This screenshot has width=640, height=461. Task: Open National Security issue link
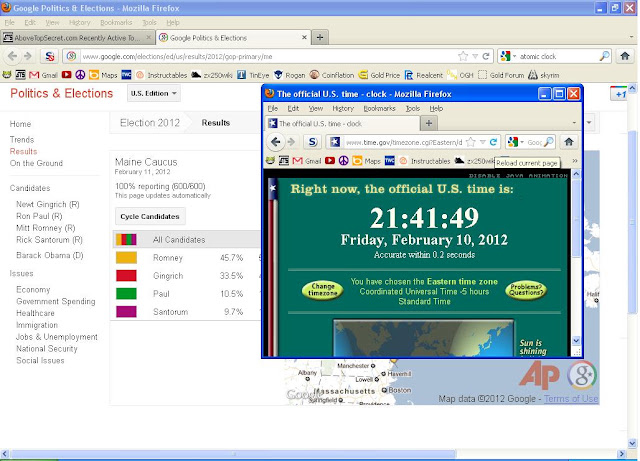(47, 349)
